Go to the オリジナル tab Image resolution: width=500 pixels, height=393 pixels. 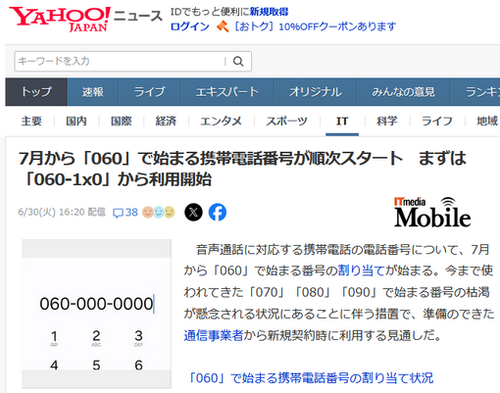(x=315, y=92)
